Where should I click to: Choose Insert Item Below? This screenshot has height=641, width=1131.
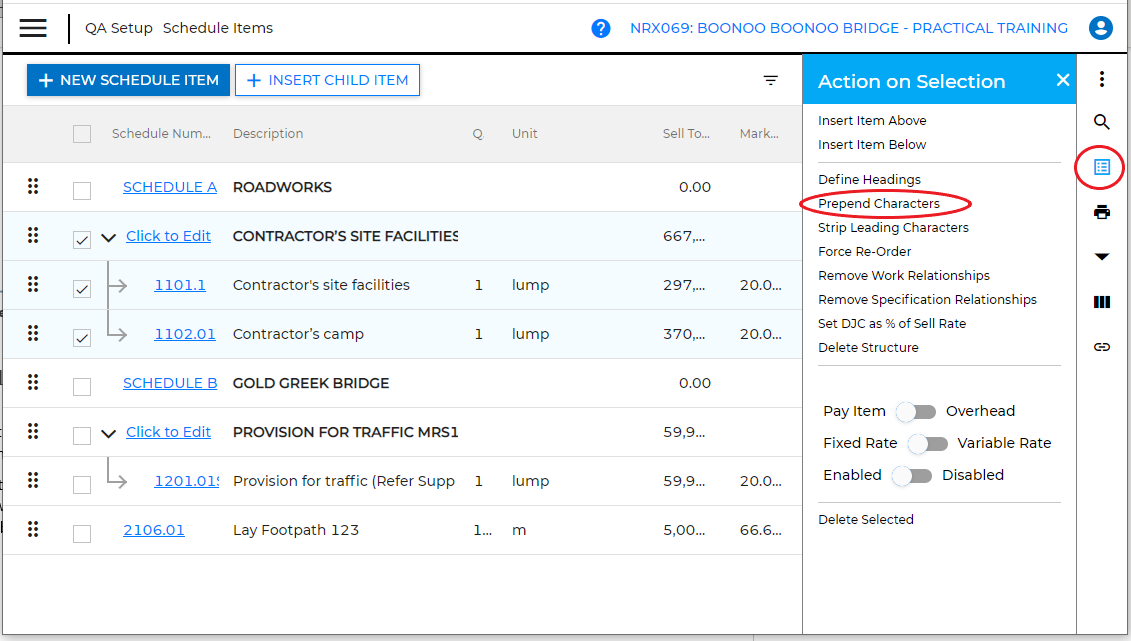coord(872,144)
